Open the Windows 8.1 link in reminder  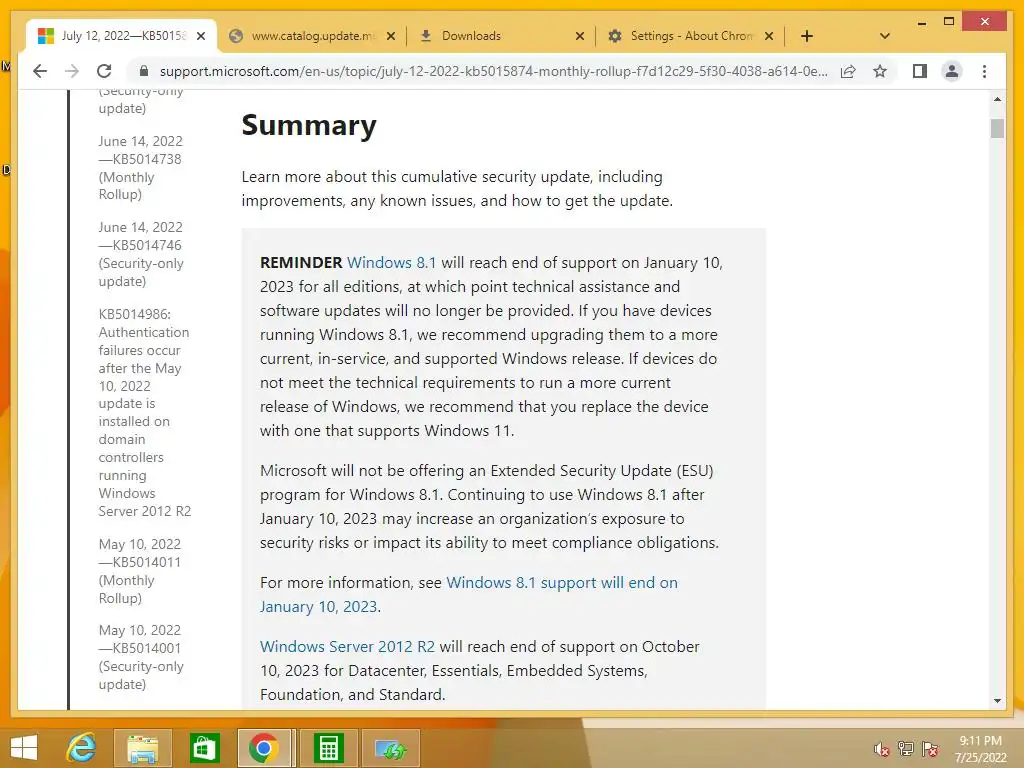click(391, 263)
